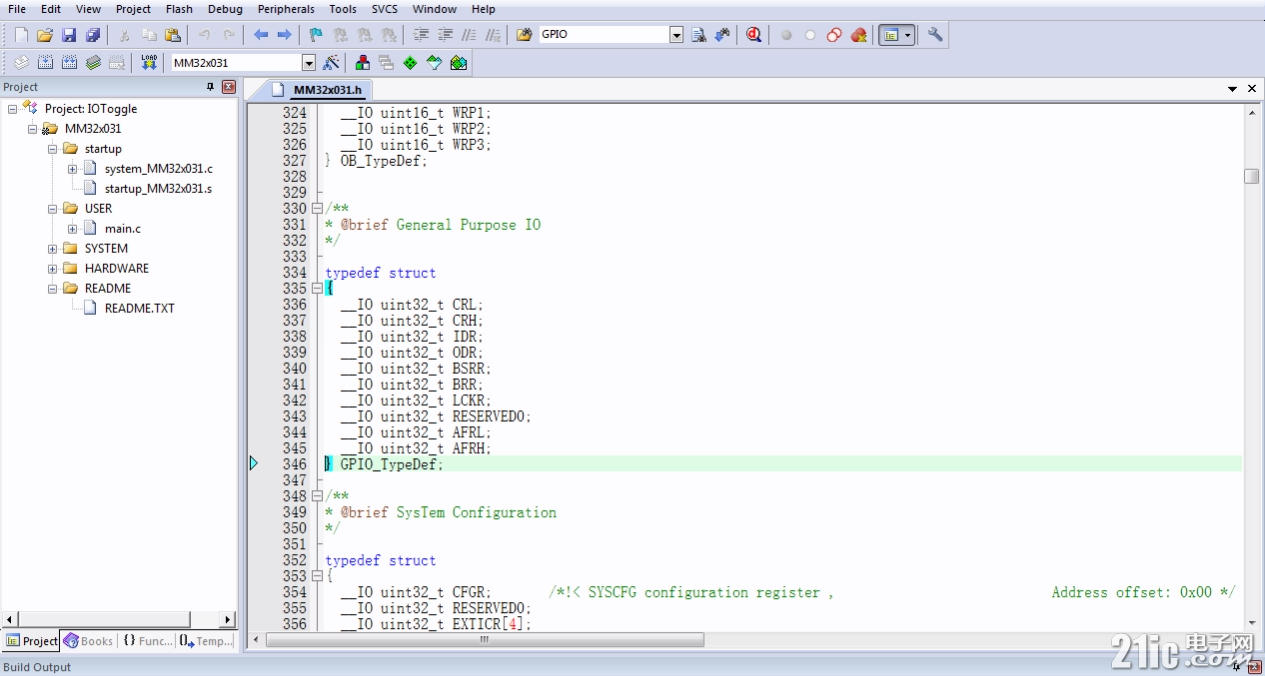Expand the main.c file node

tap(72, 228)
